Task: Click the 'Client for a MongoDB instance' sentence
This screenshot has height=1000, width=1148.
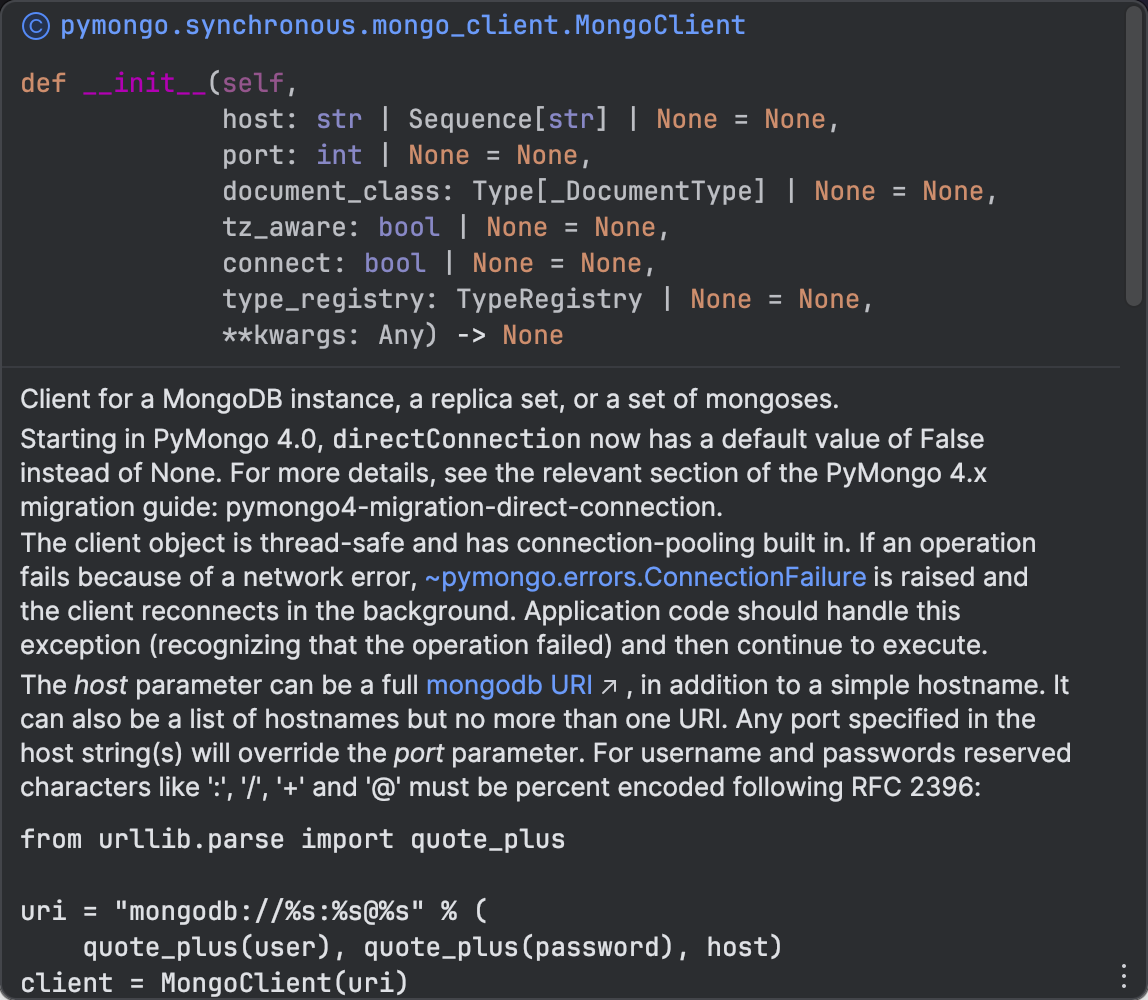Action: [x=430, y=399]
